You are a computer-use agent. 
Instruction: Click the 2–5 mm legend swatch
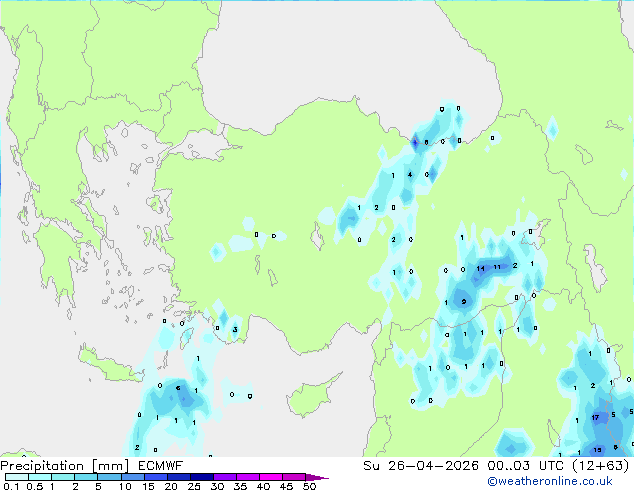click(x=86, y=477)
